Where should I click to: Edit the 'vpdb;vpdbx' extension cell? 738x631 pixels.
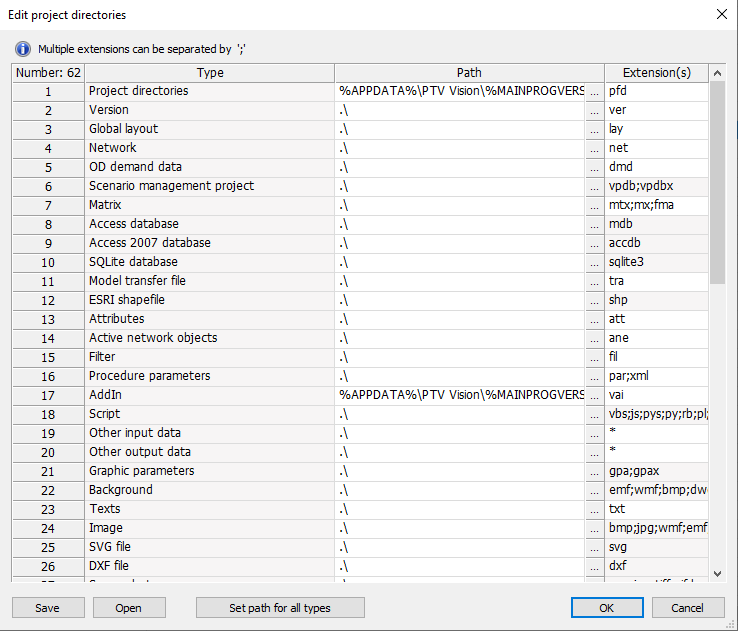[657, 186]
